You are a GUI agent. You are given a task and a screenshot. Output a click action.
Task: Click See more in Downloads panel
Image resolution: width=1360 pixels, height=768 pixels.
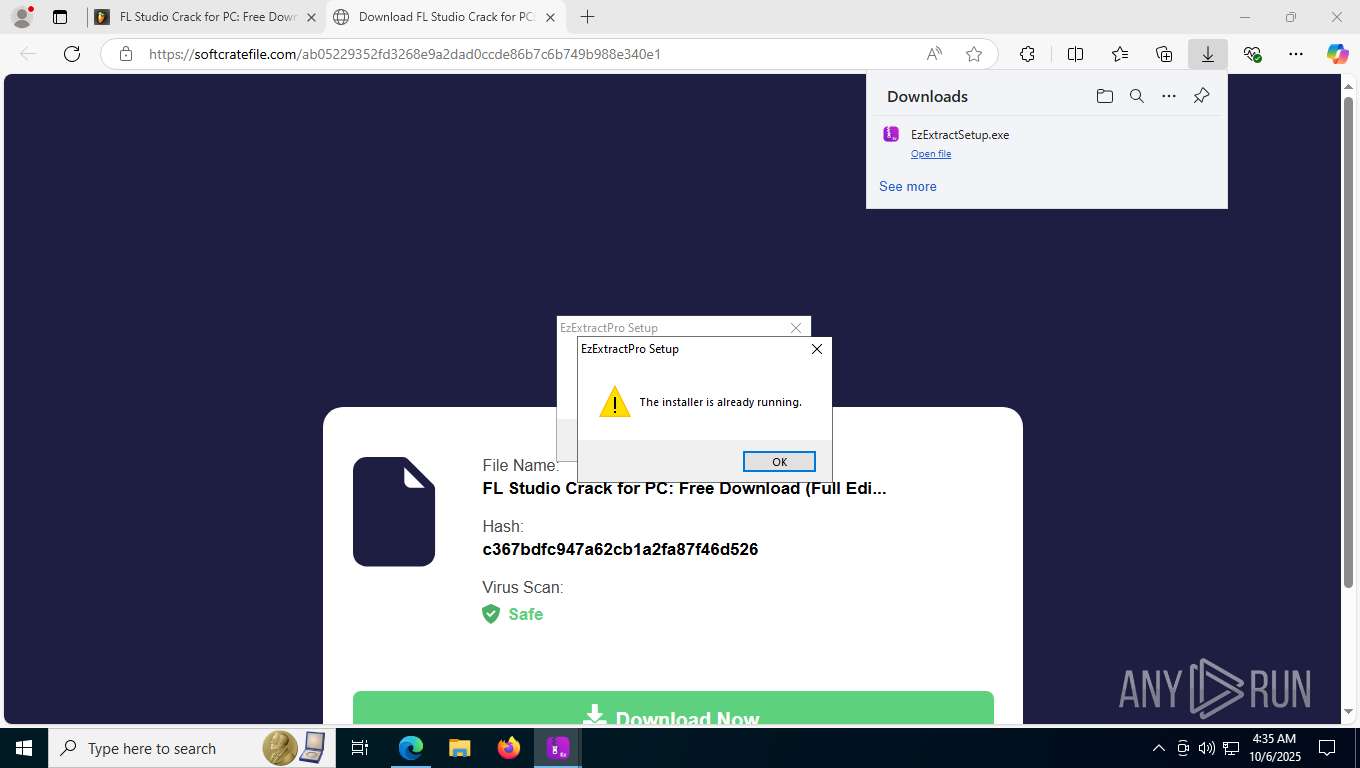coord(908,186)
